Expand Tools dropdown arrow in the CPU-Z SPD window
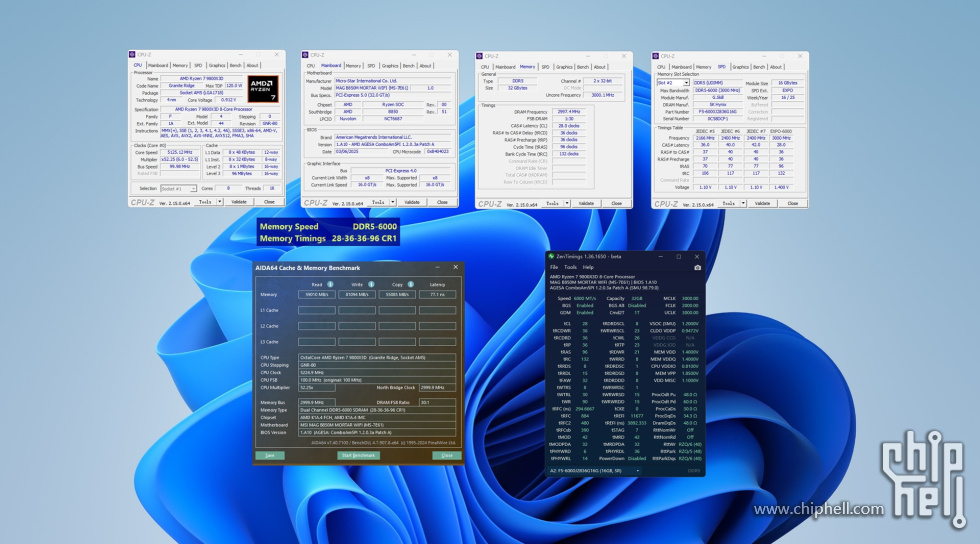Viewport: 980px width, 544px height. click(743, 203)
